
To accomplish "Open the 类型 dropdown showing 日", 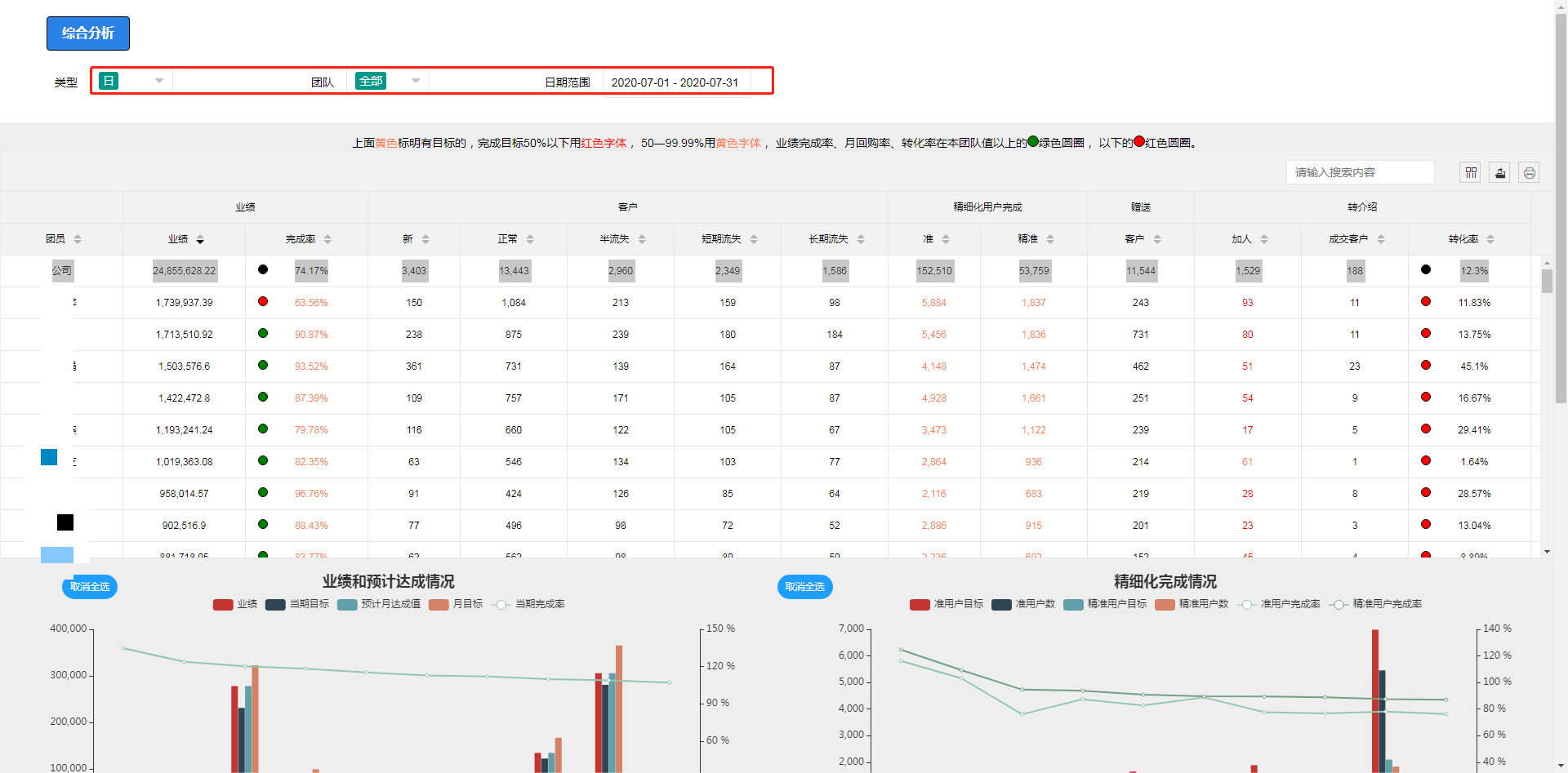I will (131, 81).
